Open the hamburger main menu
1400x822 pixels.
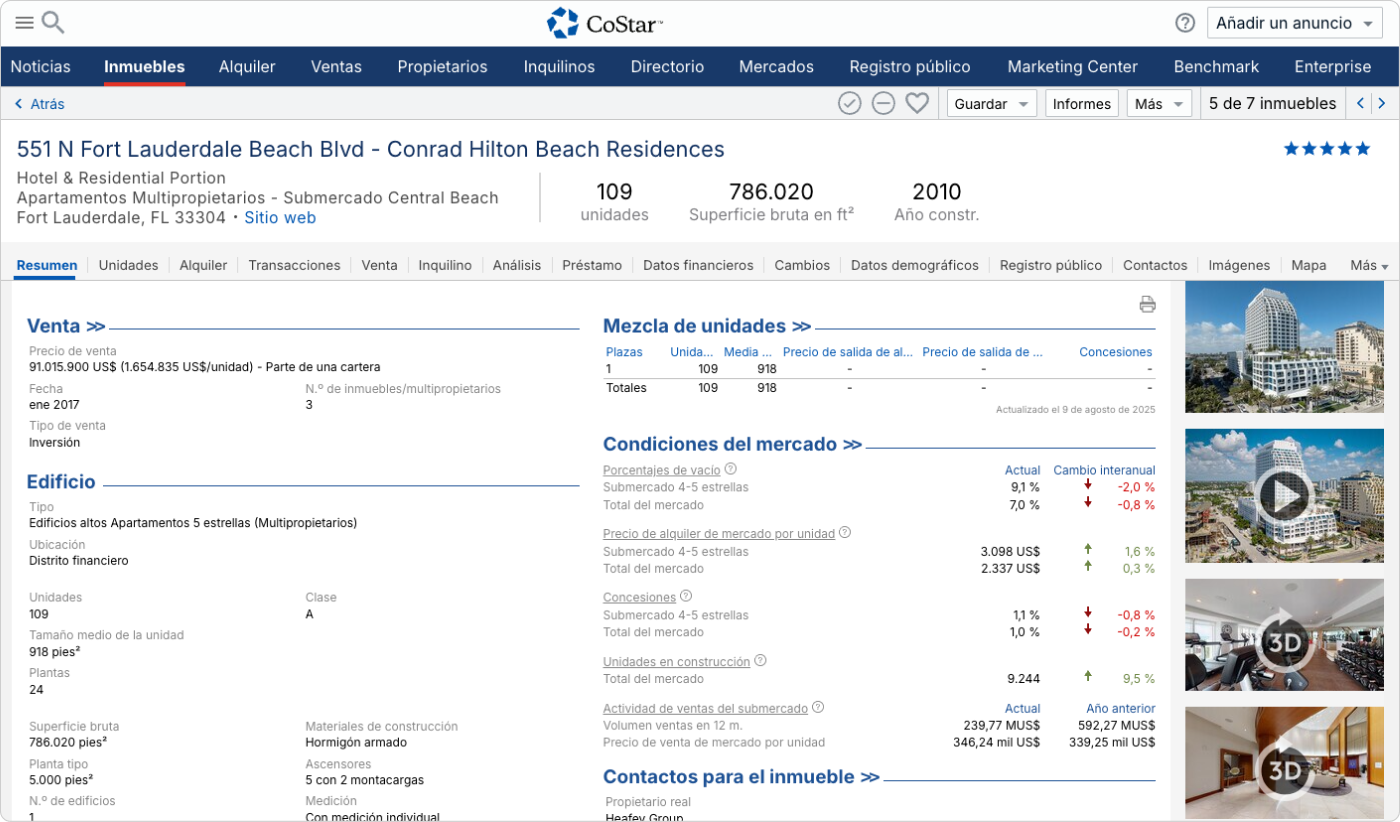24,23
